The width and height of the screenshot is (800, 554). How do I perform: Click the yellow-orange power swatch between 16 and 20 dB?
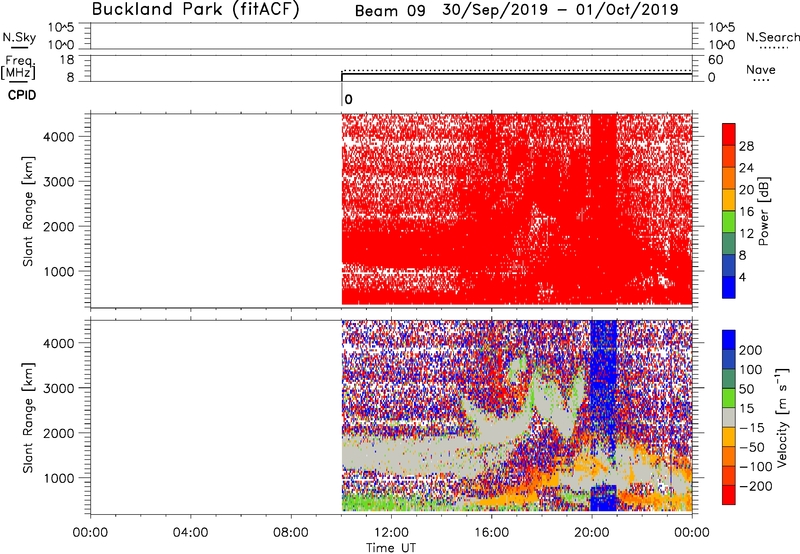(x=729, y=200)
